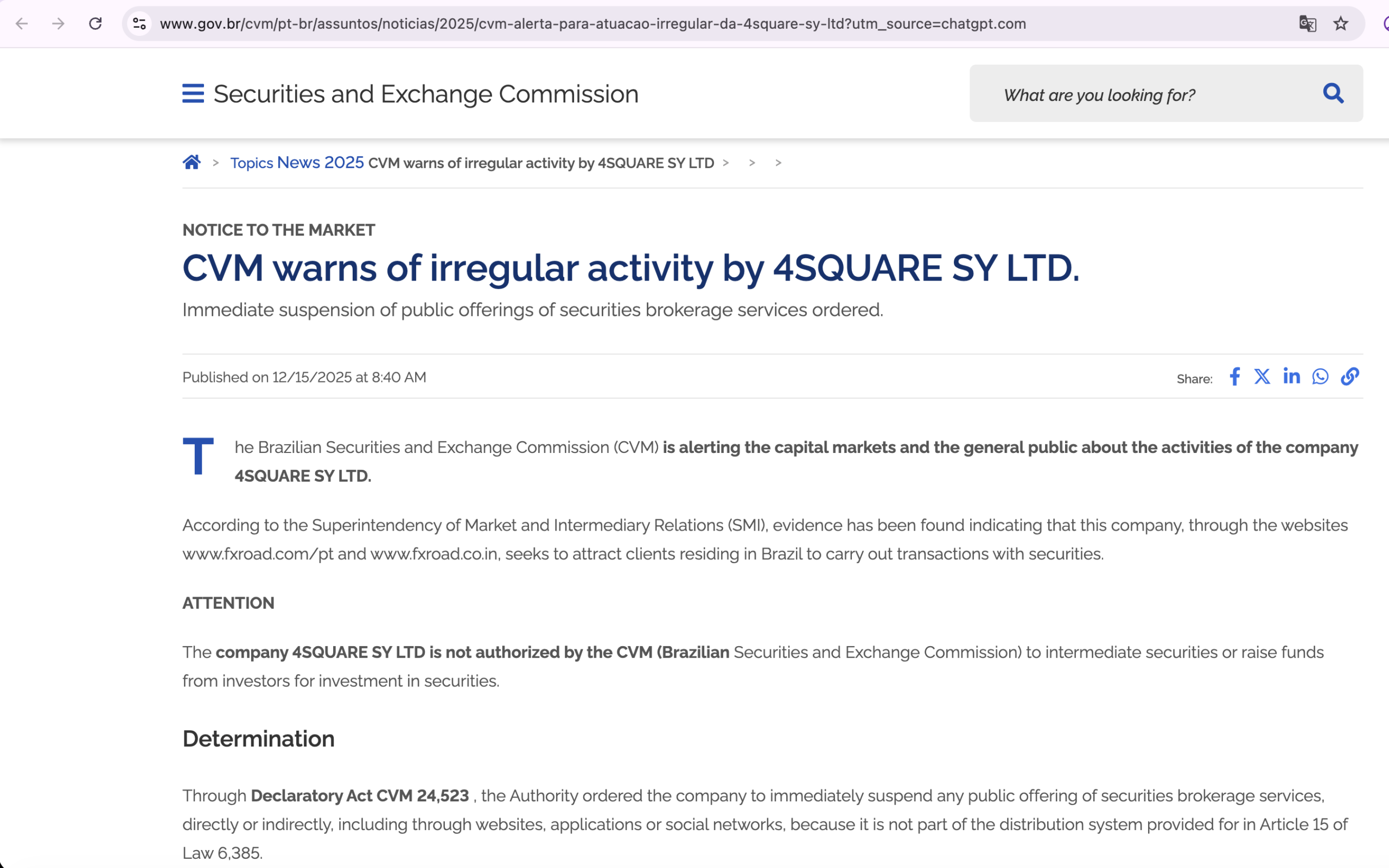Reload the page with refresh icon

point(95,23)
